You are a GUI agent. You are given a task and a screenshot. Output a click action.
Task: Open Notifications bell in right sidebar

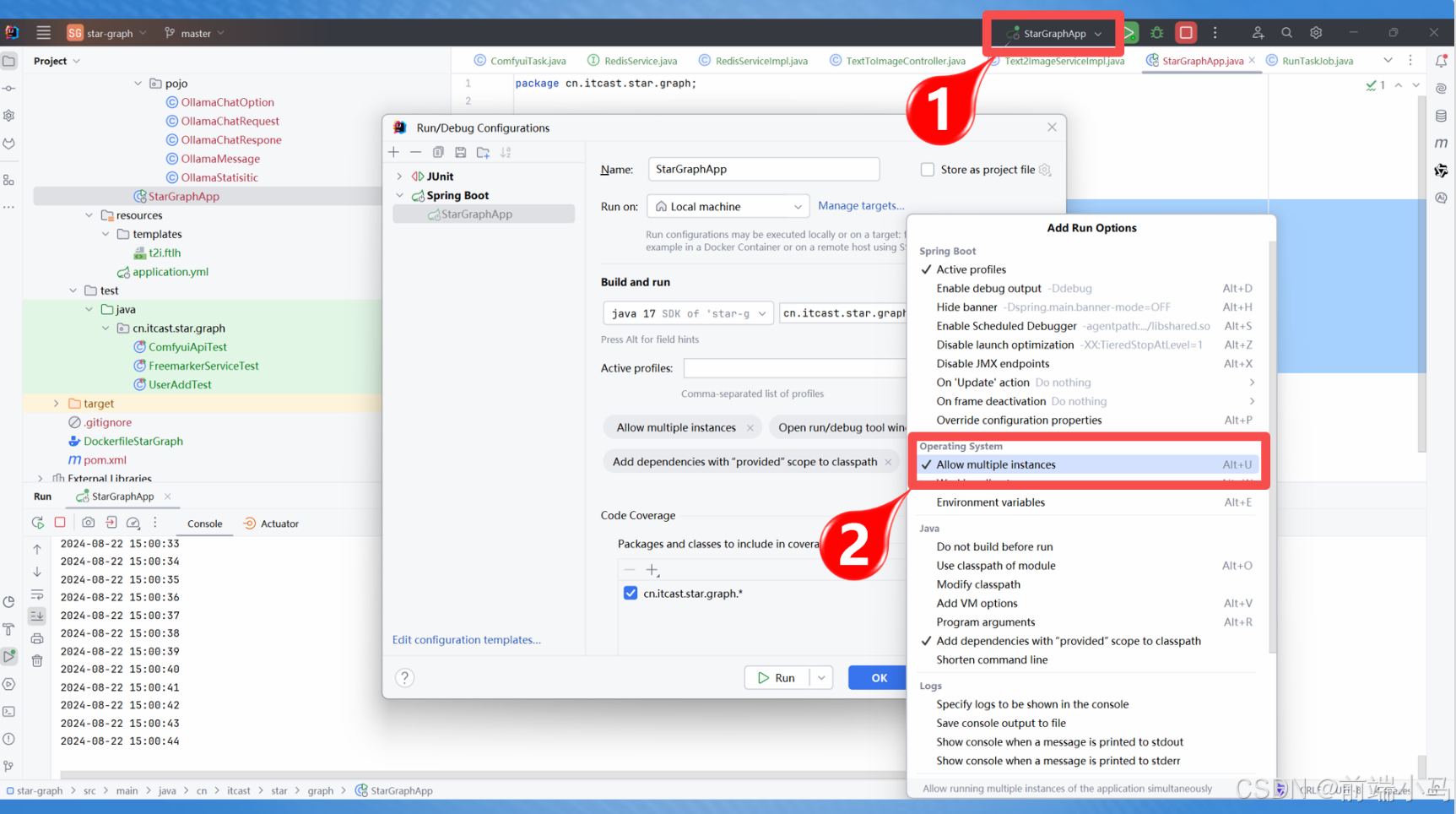(1441, 61)
